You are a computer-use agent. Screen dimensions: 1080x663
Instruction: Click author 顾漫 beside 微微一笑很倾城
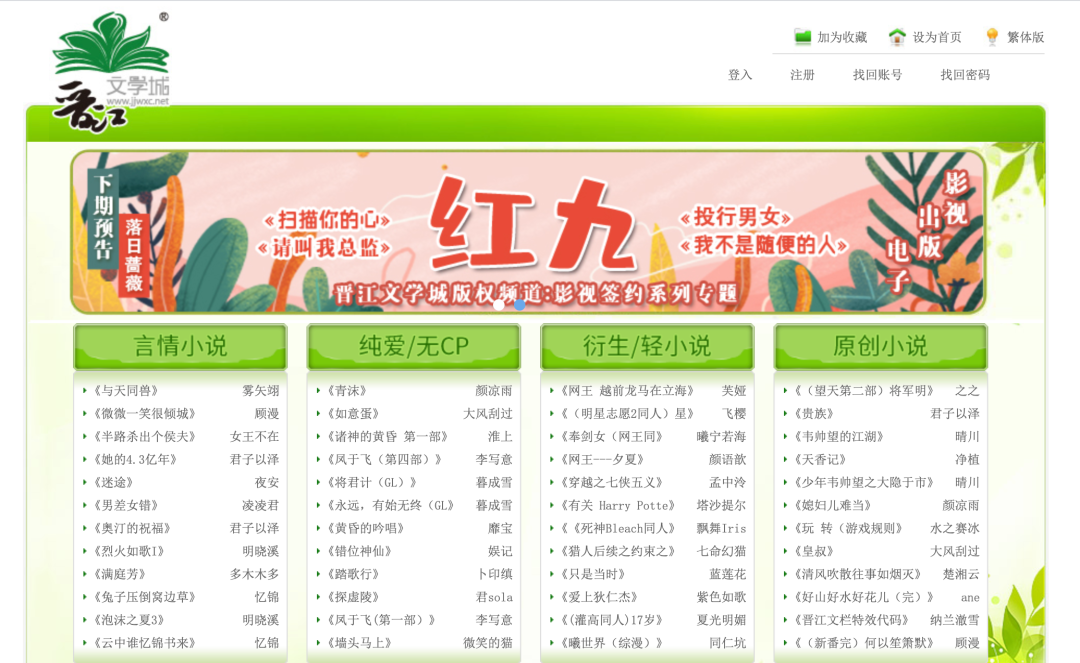pos(267,414)
